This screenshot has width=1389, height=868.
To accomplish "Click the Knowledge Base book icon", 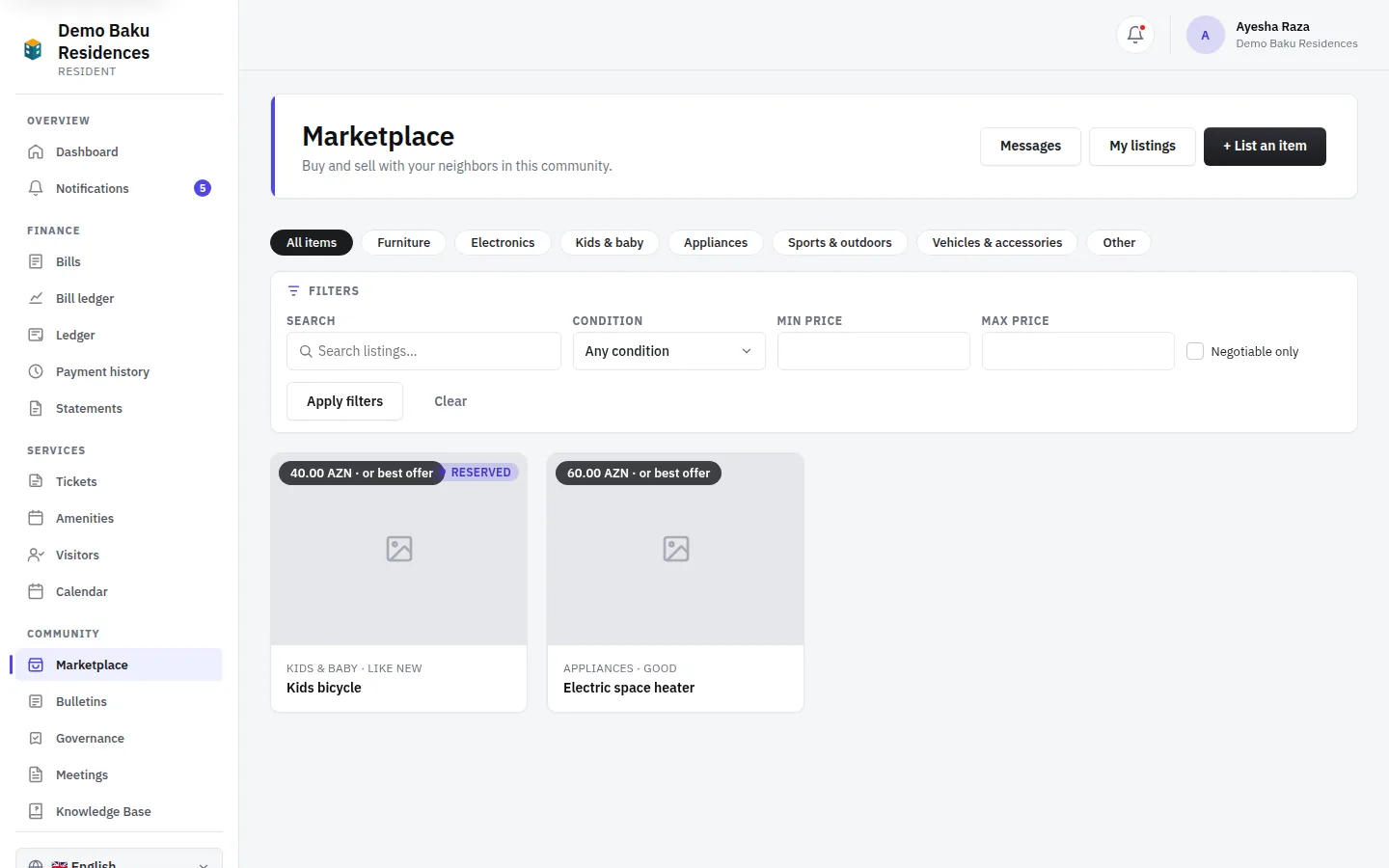I will click(x=36, y=811).
